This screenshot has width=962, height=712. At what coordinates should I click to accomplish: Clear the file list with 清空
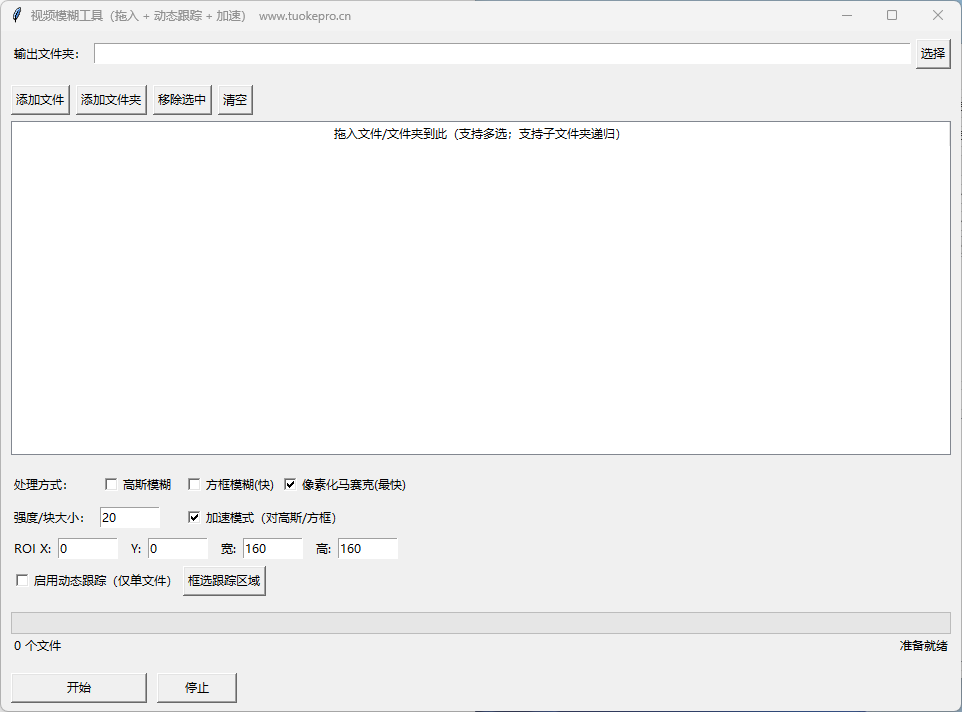point(235,100)
